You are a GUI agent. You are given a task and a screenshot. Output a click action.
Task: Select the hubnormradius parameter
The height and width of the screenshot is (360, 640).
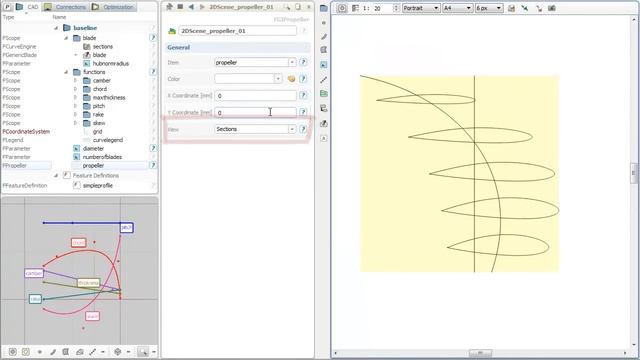pos(111,64)
